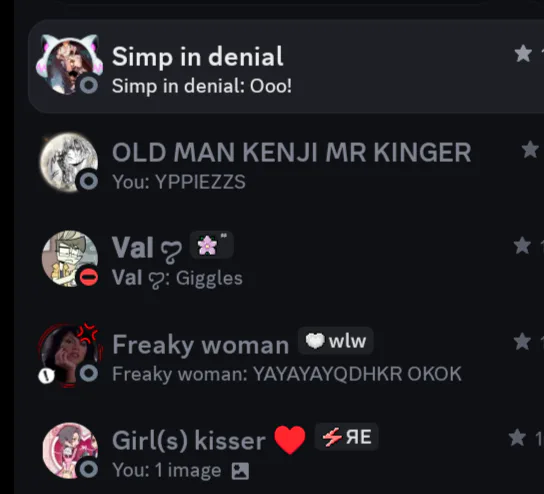Click the offline status ring on Freaky woman

coord(89,373)
